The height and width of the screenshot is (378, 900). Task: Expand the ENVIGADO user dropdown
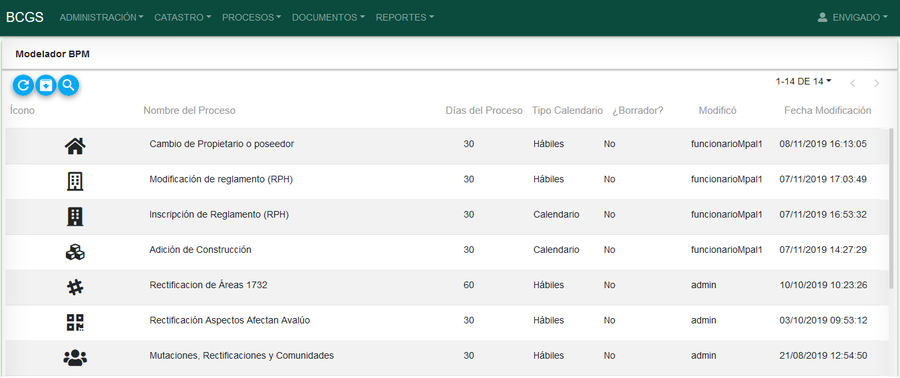click(859, 17)
